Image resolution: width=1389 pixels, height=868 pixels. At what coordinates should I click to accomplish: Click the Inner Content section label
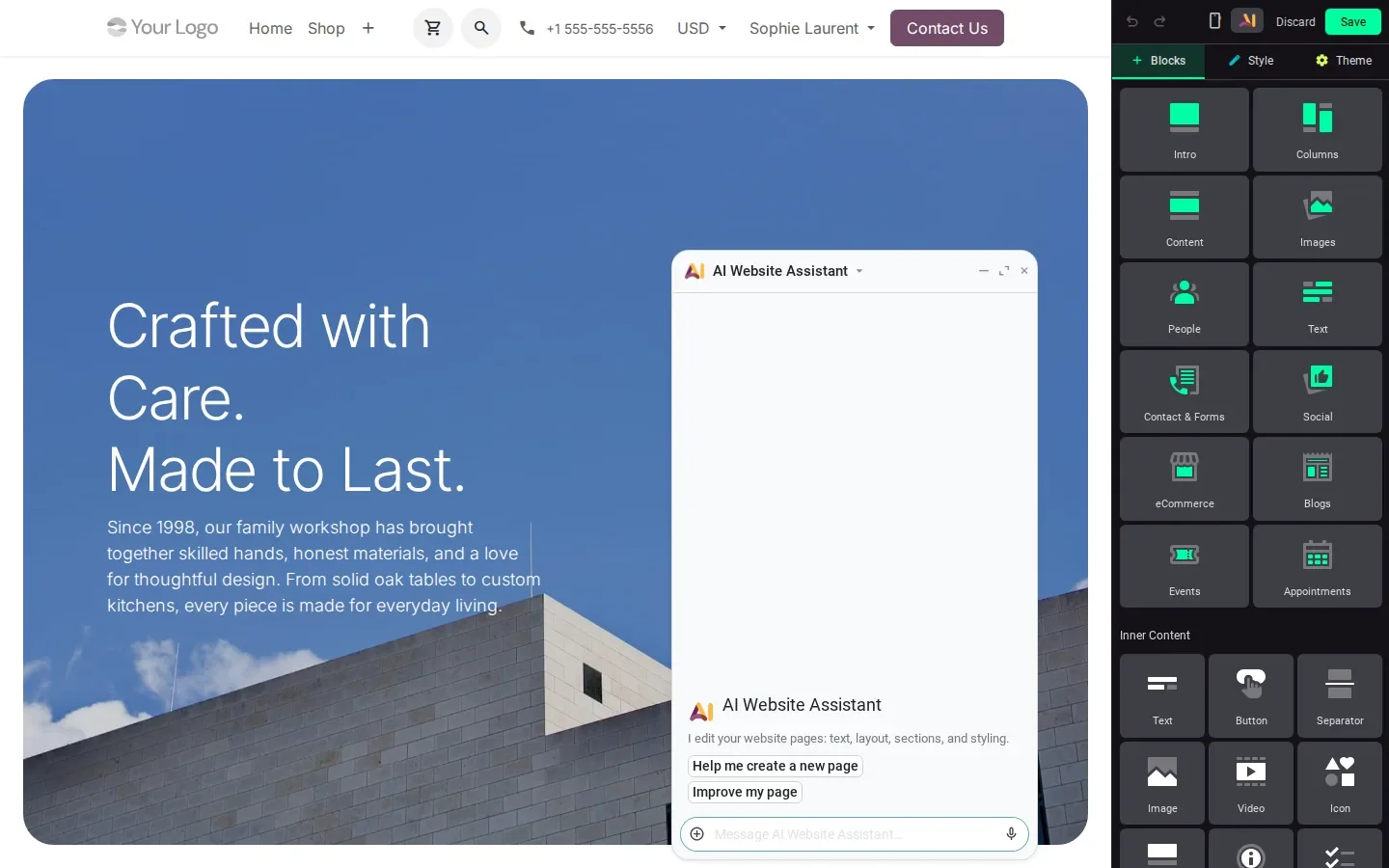click(1155, 636)
